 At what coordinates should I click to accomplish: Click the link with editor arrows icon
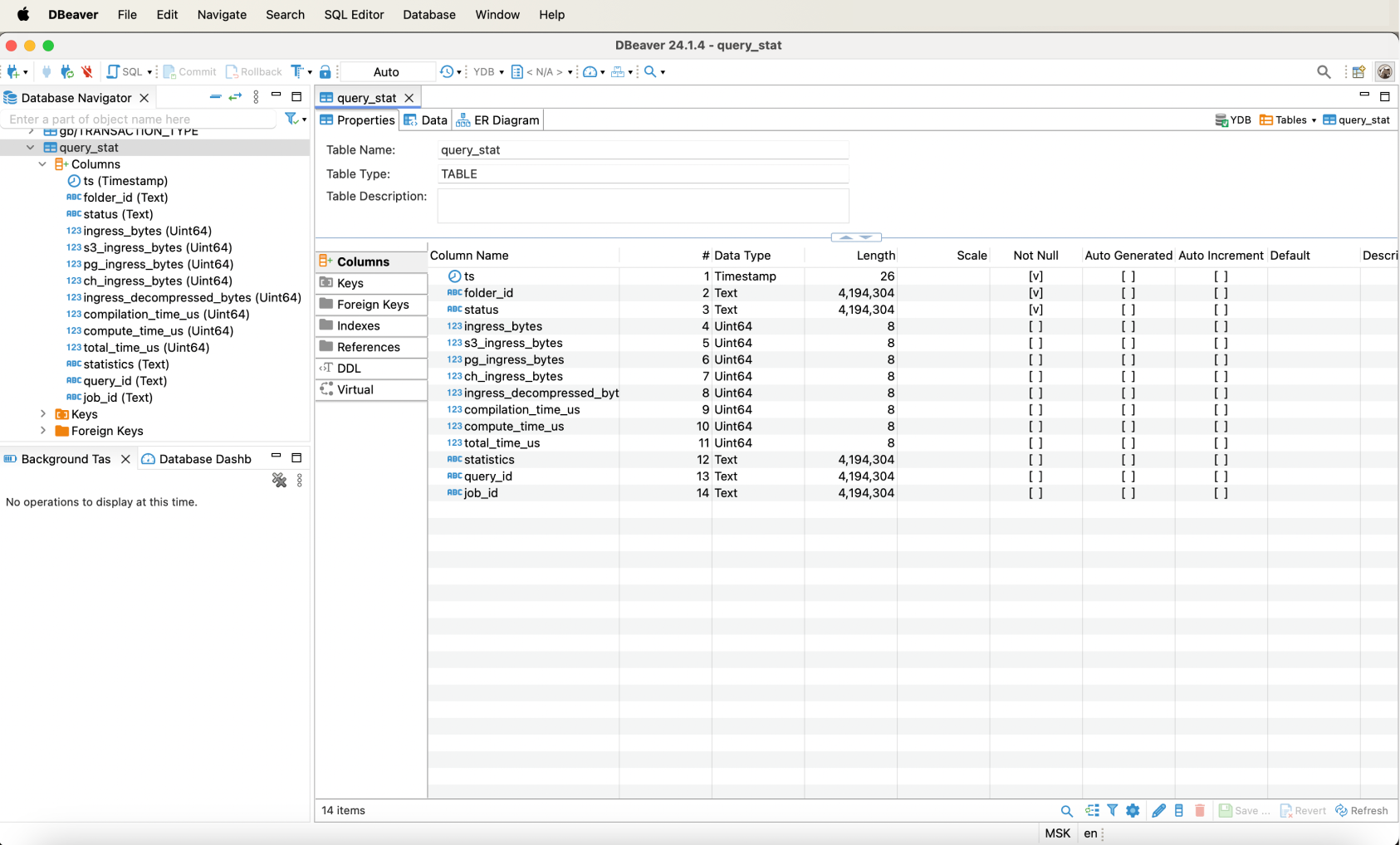[235, 97]
